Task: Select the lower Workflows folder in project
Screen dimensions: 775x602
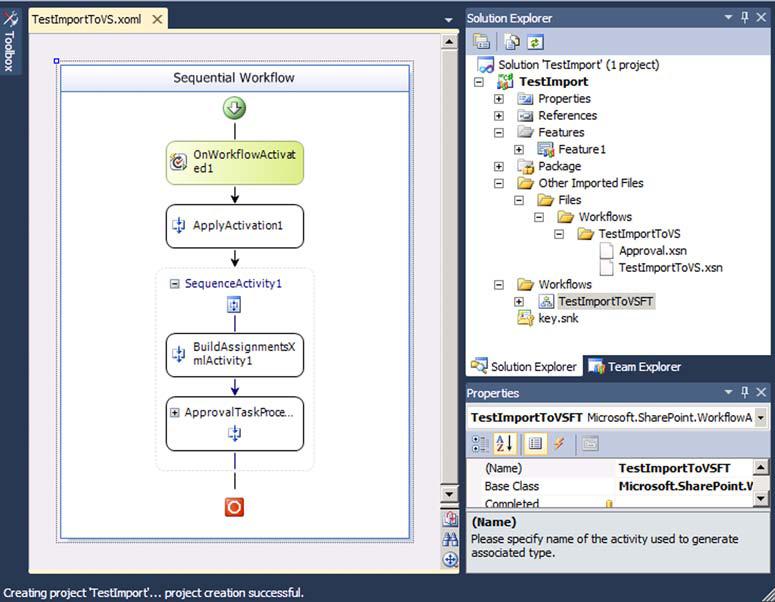Action: click(565, 285)
